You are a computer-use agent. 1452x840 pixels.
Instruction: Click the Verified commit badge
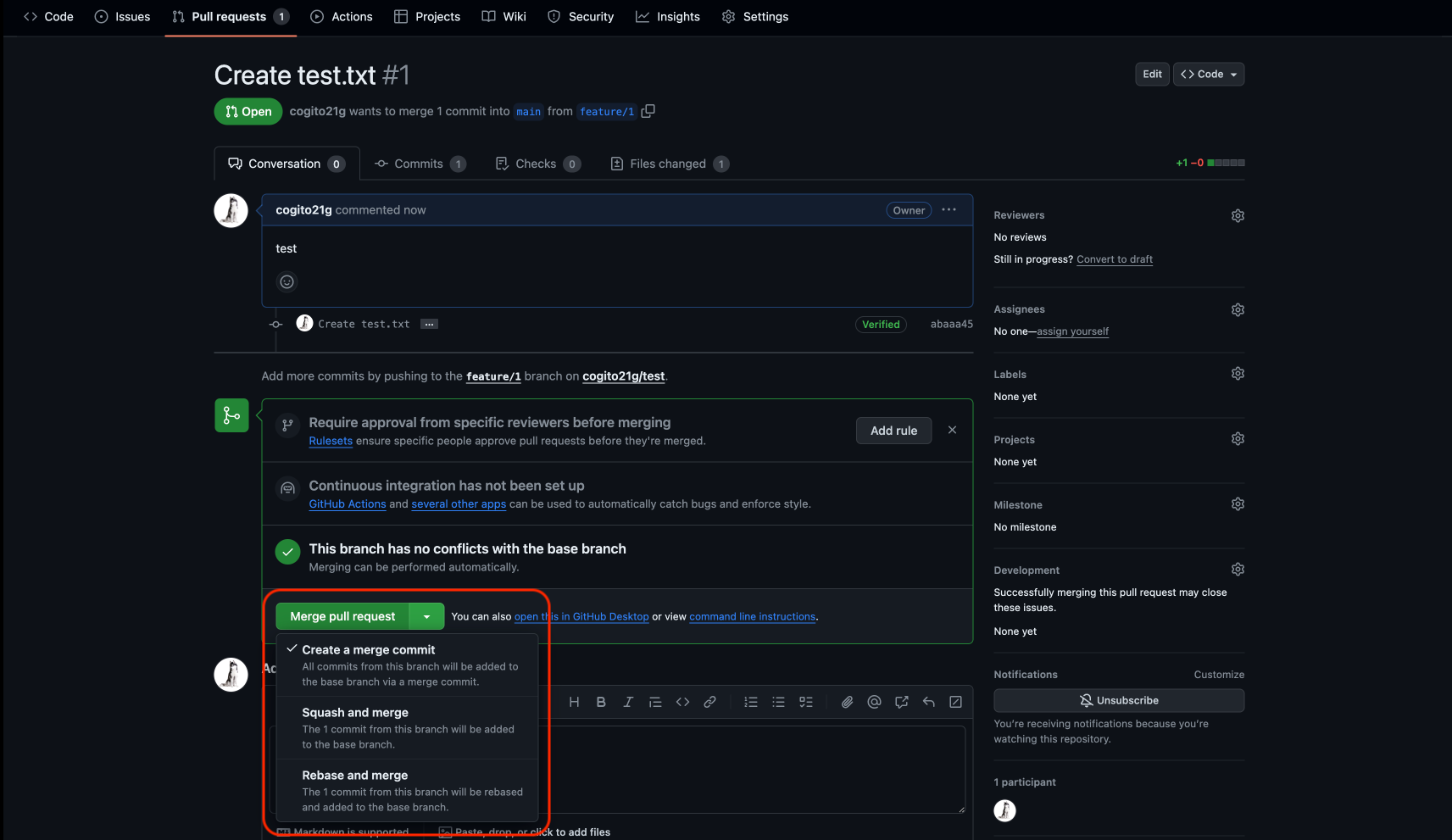tap(881, 324)
